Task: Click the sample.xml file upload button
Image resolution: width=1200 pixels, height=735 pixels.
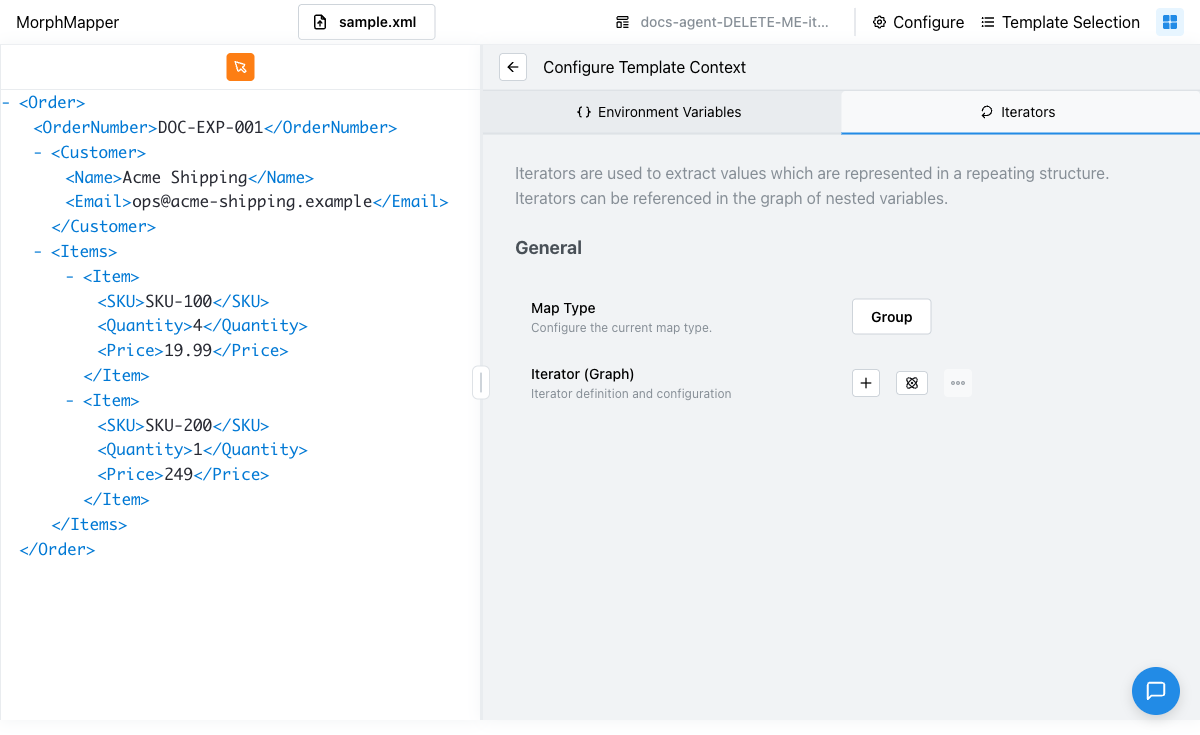Action: pyautogui.click(x=367, y=22)
